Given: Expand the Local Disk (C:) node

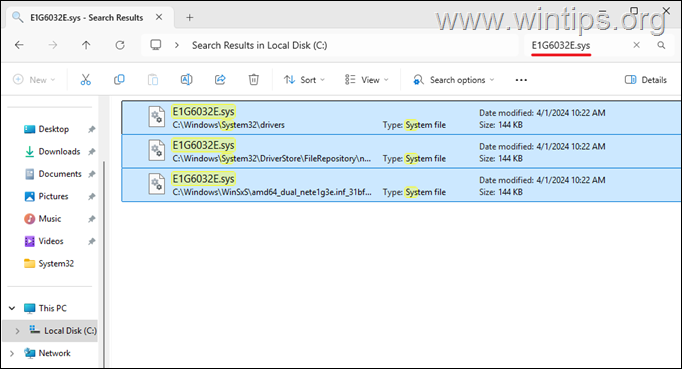Looking at the screenshot, I should pos(17,331).
